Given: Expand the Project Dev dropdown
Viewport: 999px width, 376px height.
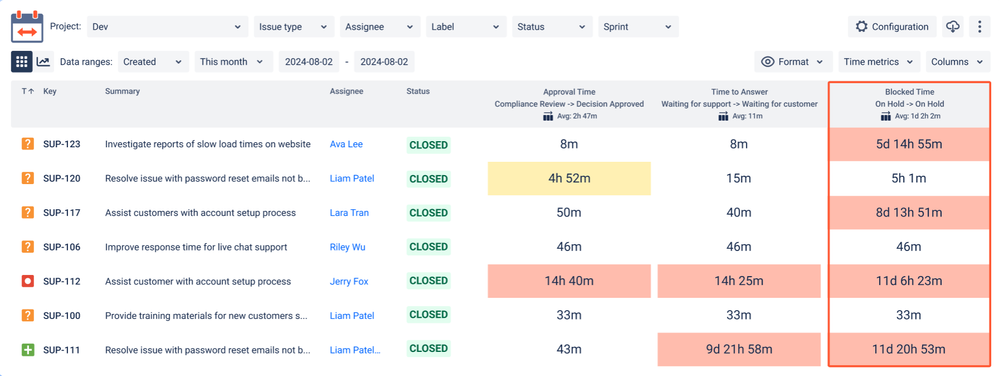Looking at the screenshot, I should [167, 27].
